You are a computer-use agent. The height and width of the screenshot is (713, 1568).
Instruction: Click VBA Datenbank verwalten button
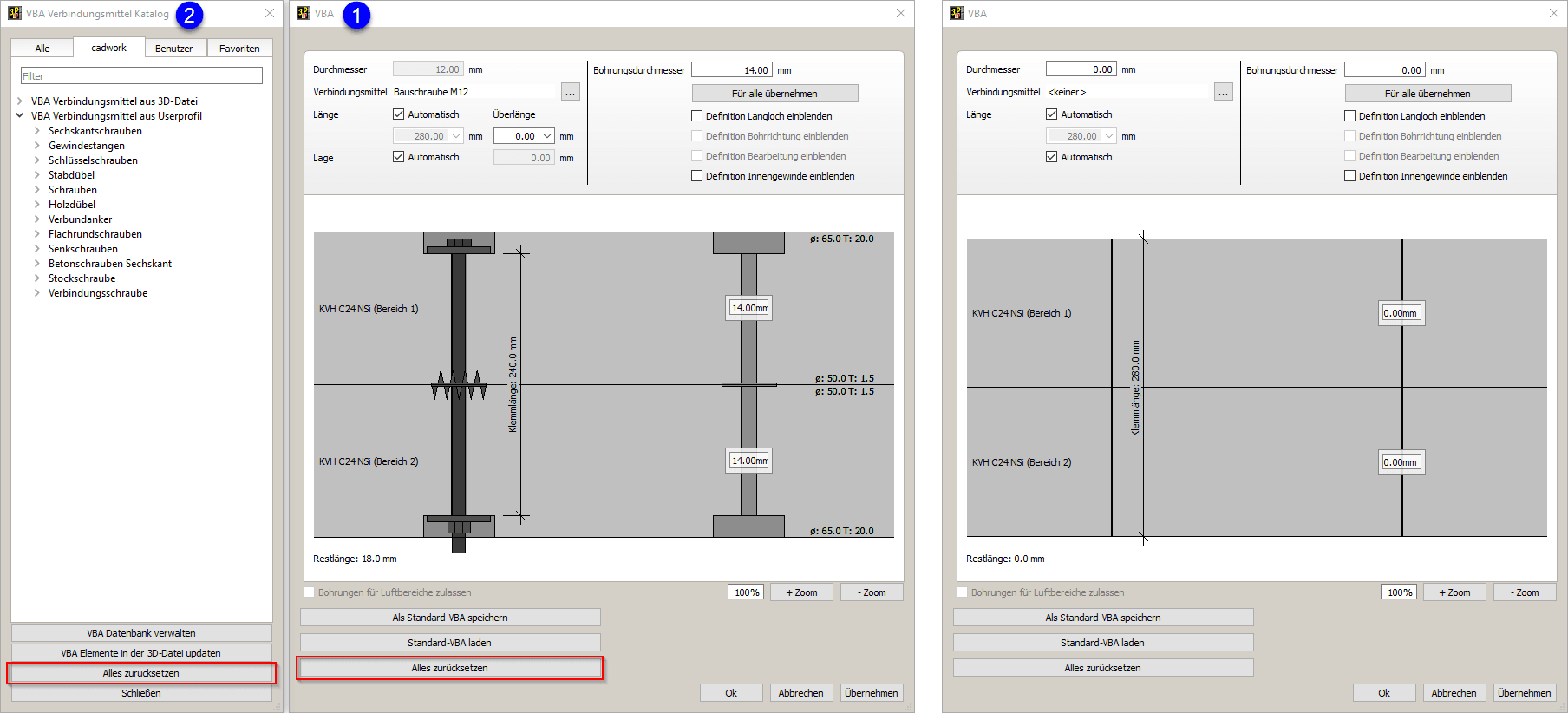coord(141,633)
